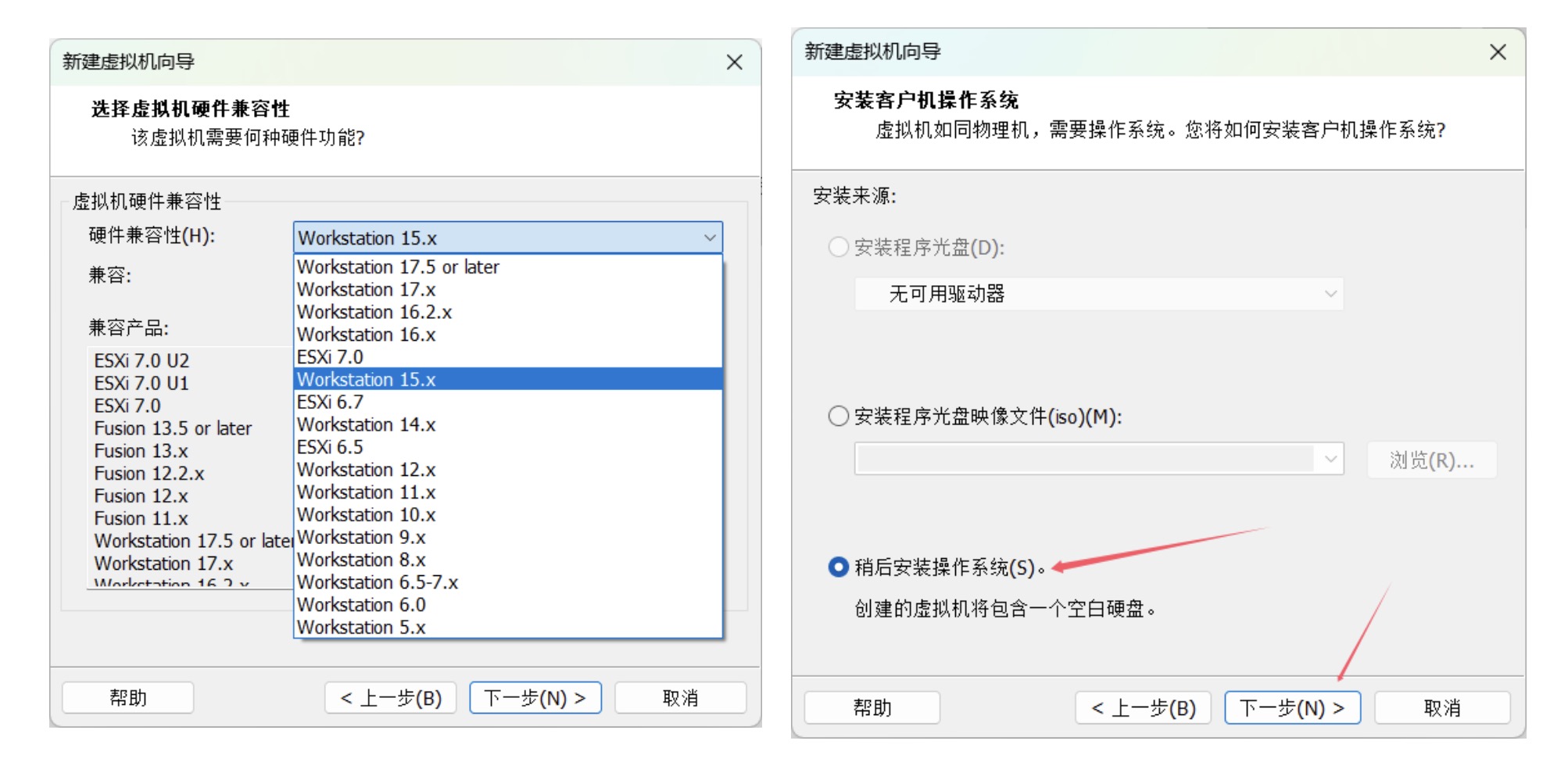
Task: Select Workstation 17.x in compatible products list
Action: point(164,564)
